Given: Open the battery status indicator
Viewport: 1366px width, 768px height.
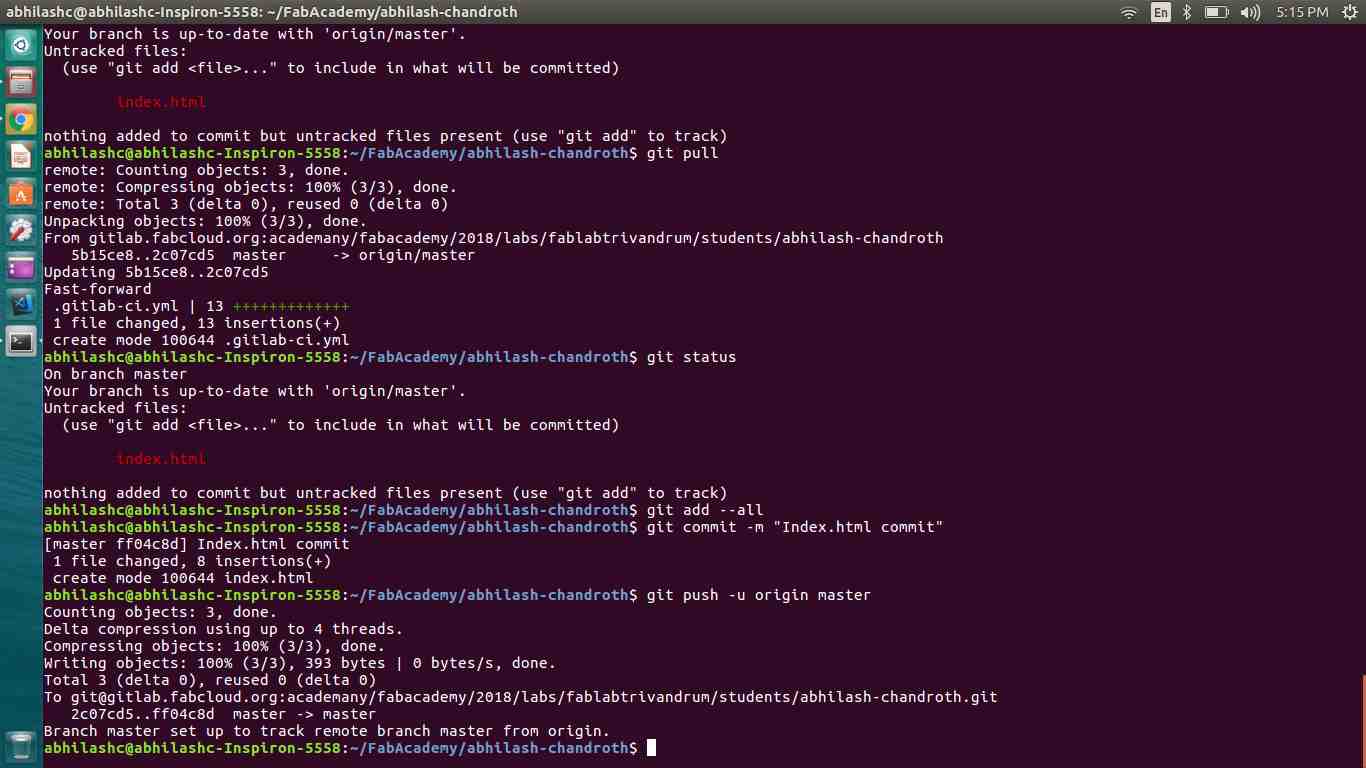Looking at the screenshot, I should [x=1216, y=12].
